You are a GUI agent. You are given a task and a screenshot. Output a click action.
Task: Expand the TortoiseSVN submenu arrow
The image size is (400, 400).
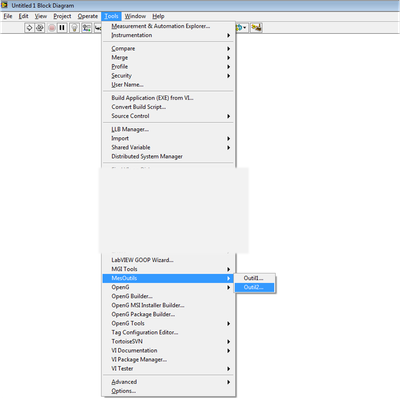[x=228, y=342]
